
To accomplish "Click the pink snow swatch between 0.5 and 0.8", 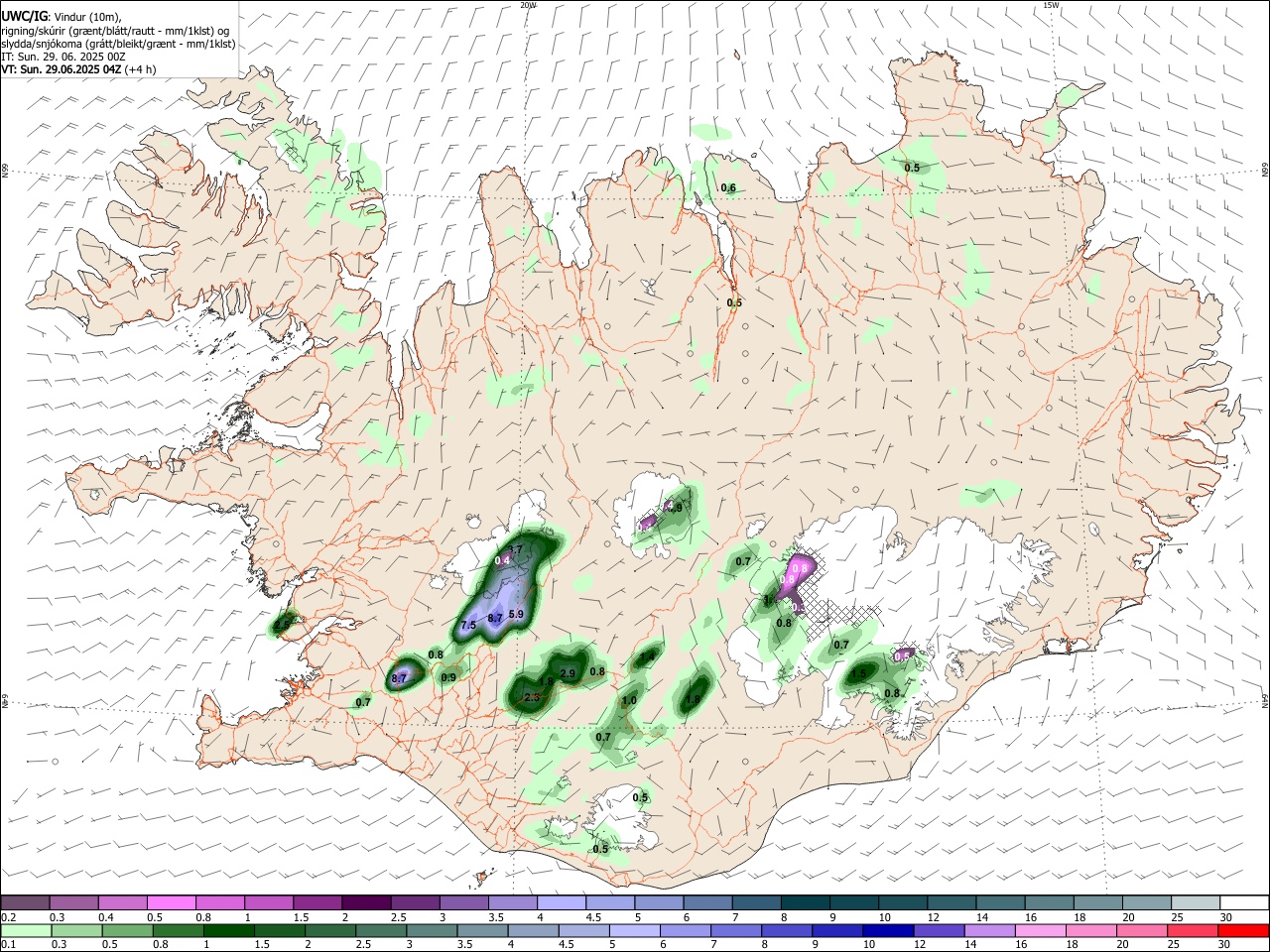I will 172,902.
